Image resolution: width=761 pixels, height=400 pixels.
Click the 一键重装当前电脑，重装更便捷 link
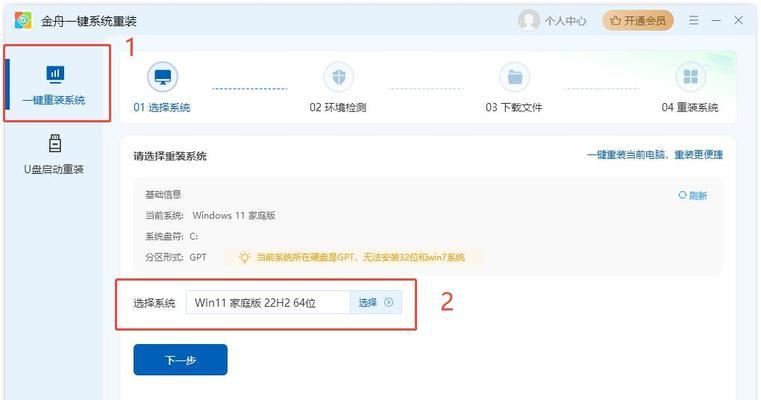tap(655, 155)
